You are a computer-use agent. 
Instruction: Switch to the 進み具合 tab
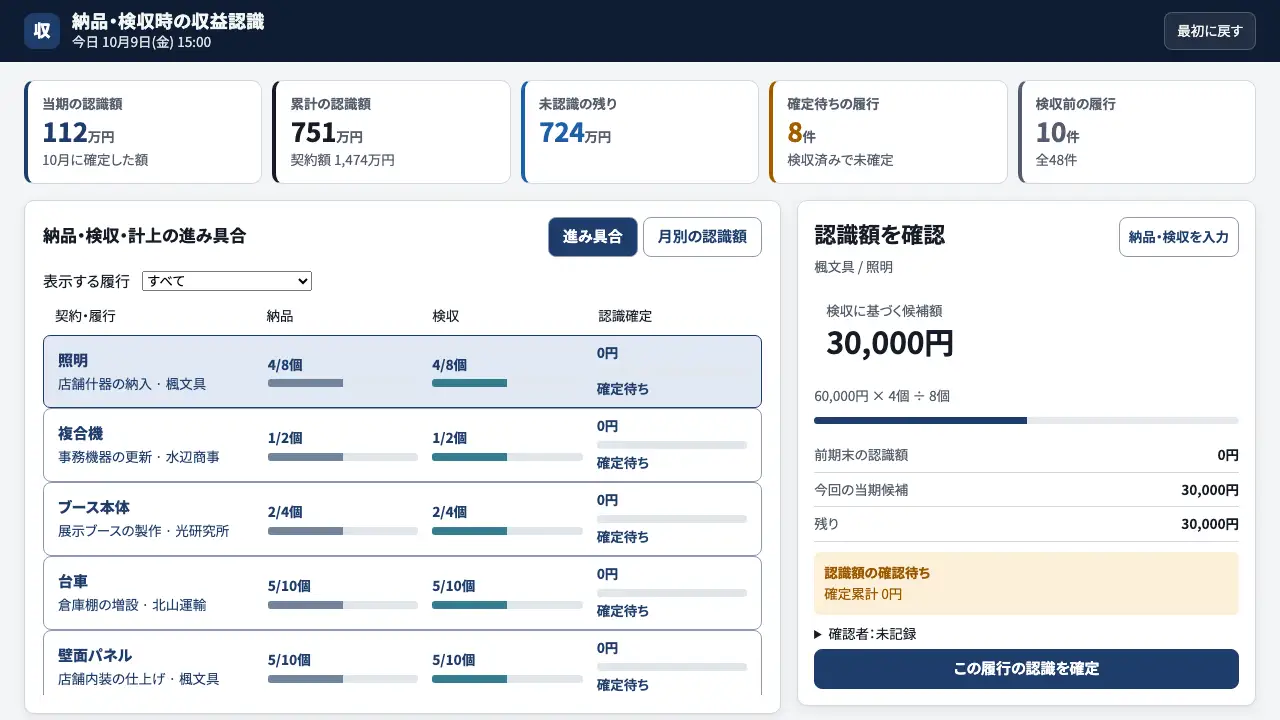pyautogui.click(x=592, y=237)
